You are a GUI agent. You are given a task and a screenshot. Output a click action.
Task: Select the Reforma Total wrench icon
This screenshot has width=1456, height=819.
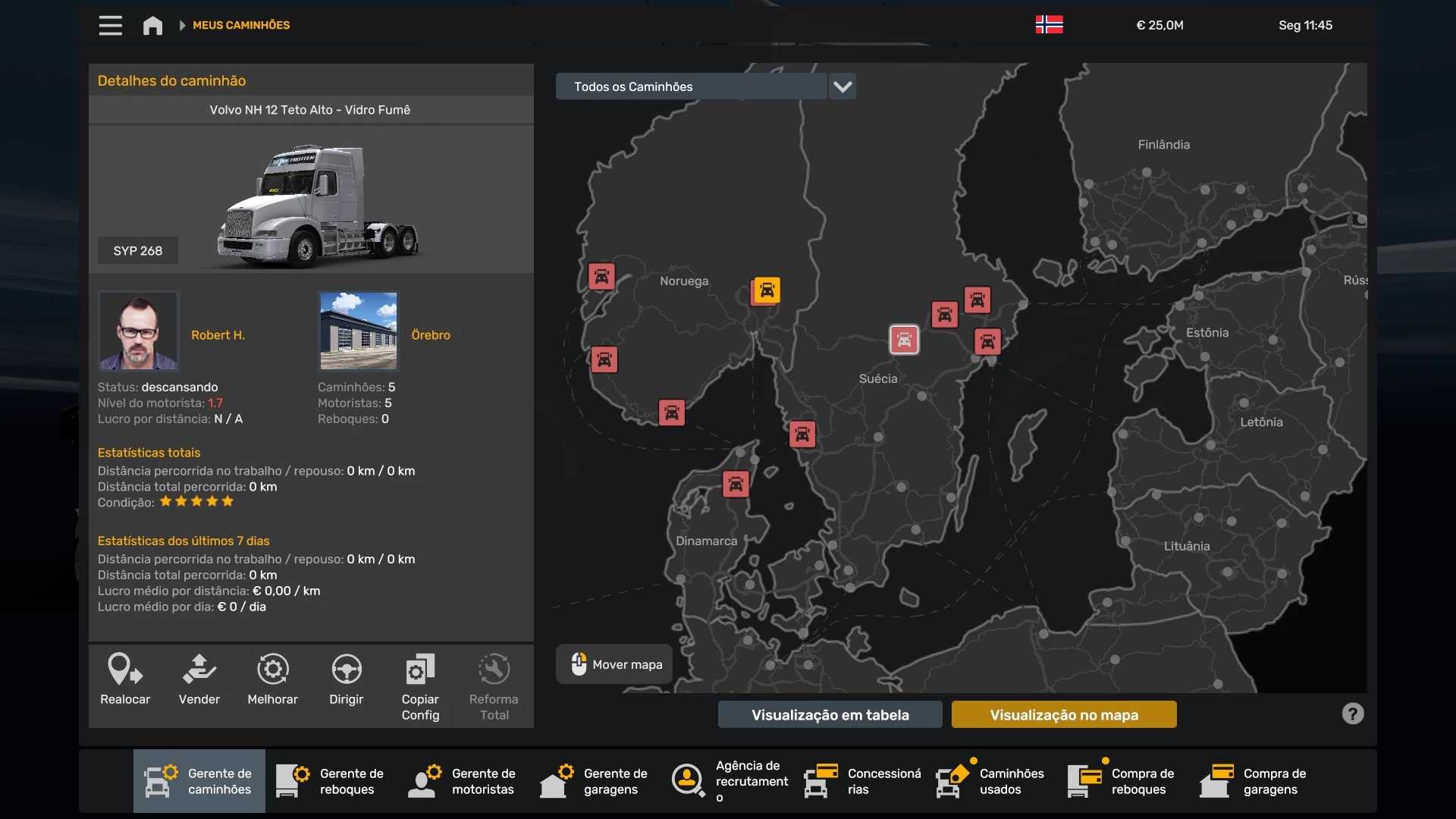493,671
